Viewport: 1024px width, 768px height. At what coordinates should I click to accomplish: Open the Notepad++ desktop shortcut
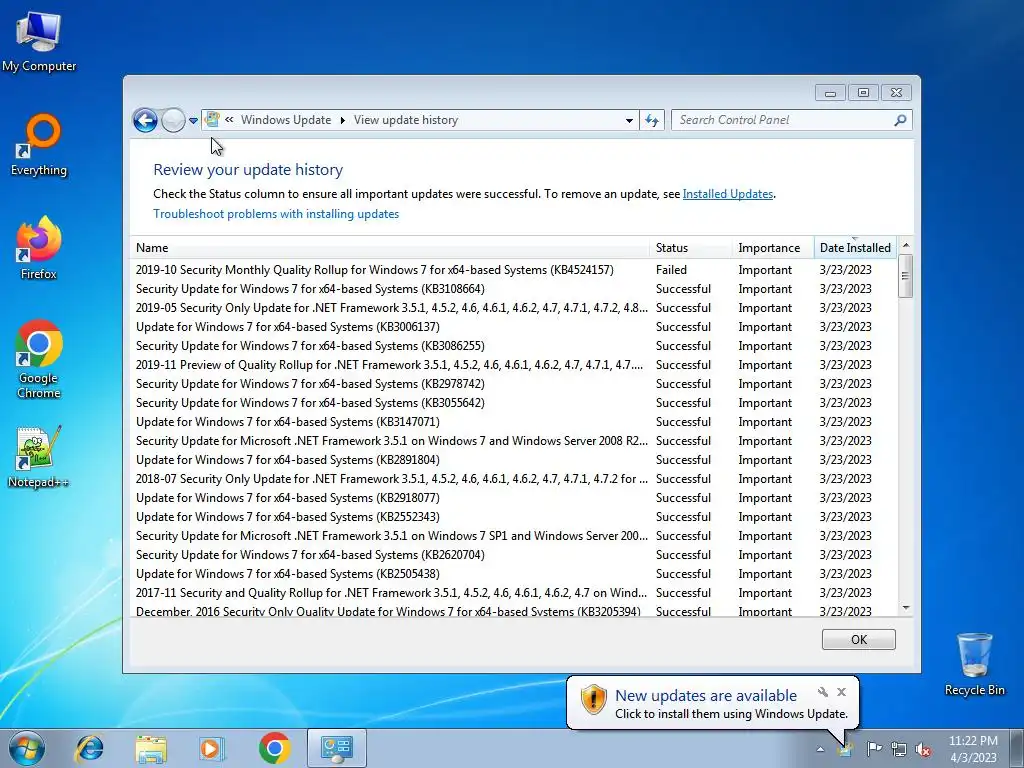coord(39,457)
